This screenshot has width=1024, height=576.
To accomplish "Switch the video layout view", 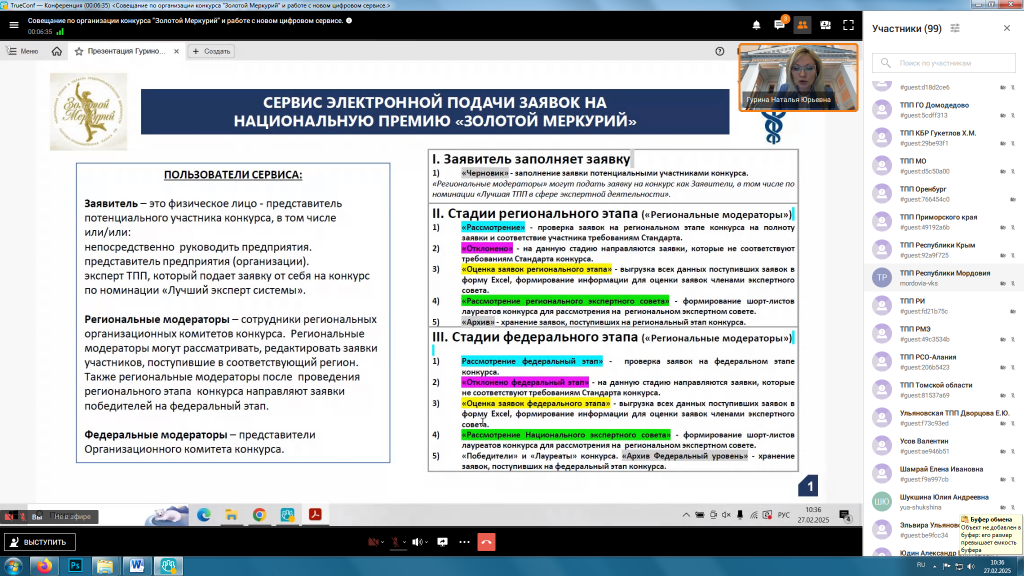I will [x=824, y=25].
